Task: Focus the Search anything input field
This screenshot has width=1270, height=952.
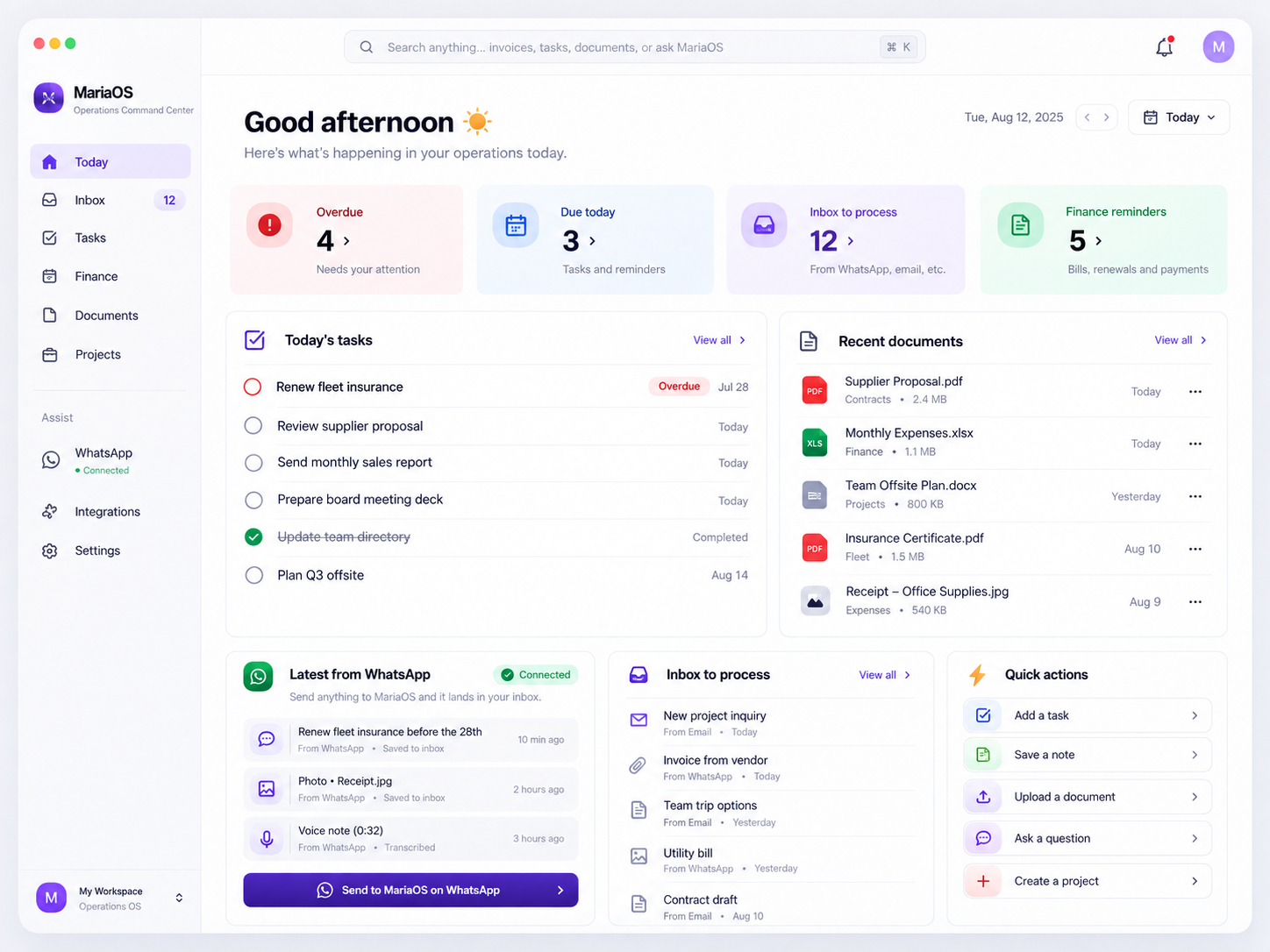Action: tap(634, 47)
